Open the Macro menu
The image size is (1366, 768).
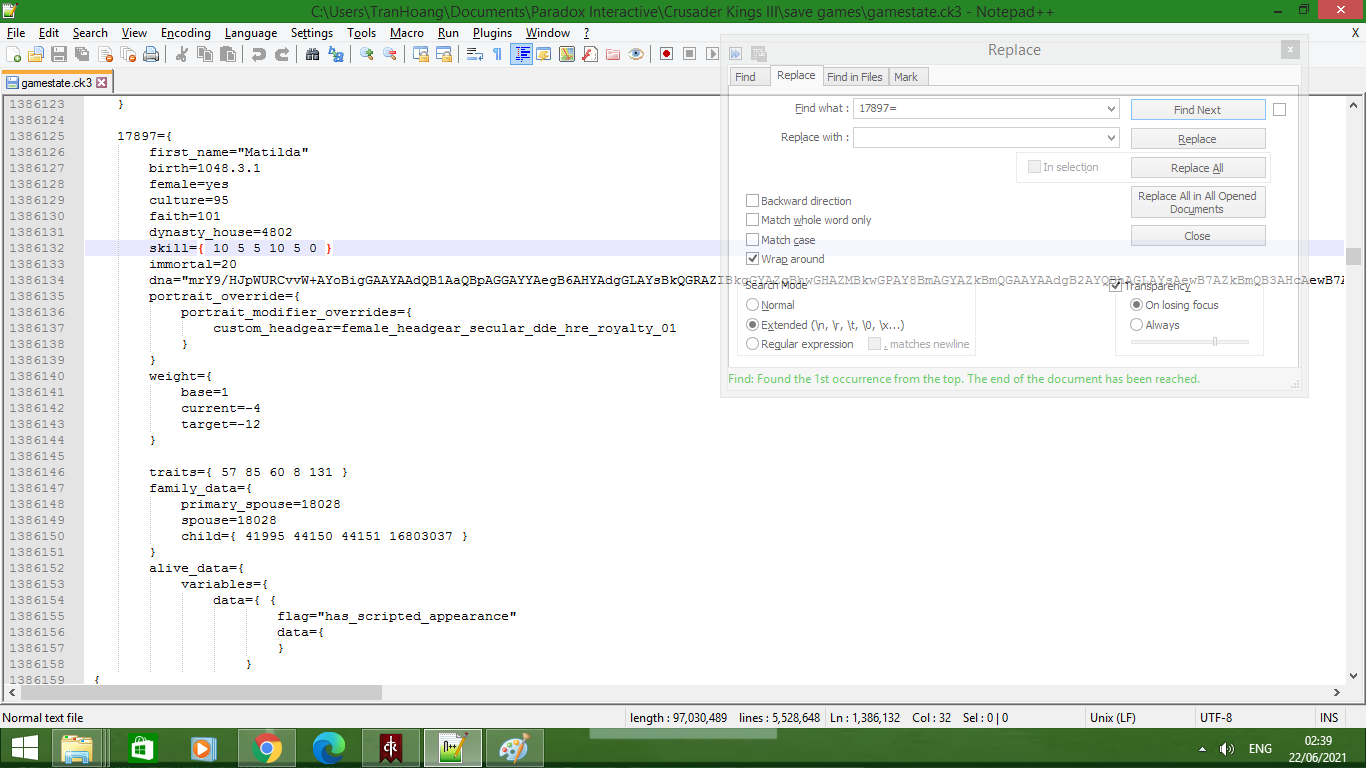(407, 33)
